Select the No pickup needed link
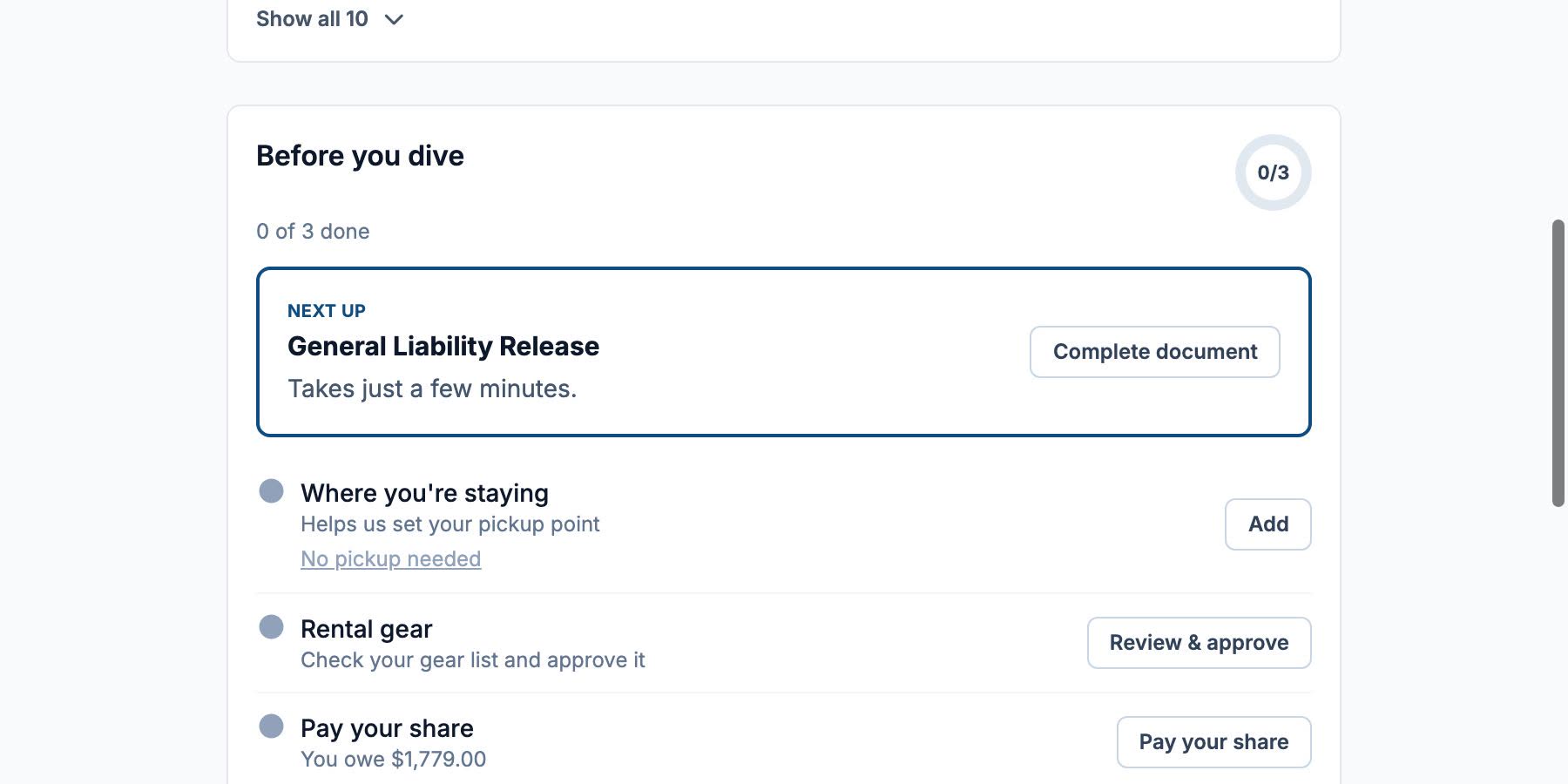 coord(391,559)
